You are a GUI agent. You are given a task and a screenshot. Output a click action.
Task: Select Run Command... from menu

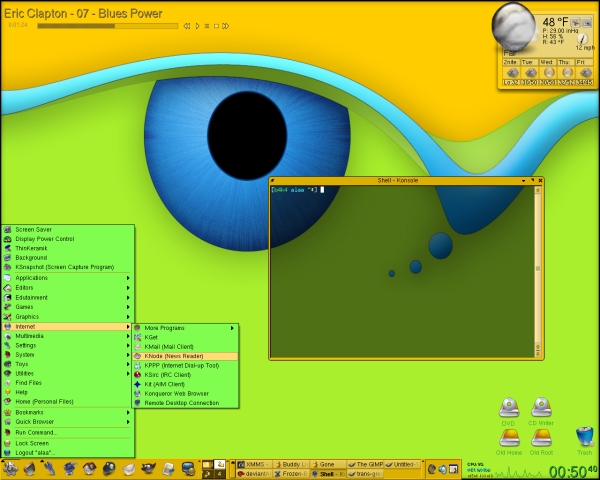[x=67, y=433]
